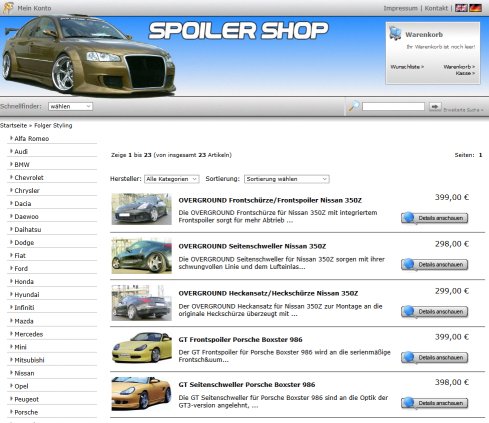The height and width of the screenshot is (423, 489).
Task: Click the shopping cart icon beside Warenkorb
Action: point(395,34)
